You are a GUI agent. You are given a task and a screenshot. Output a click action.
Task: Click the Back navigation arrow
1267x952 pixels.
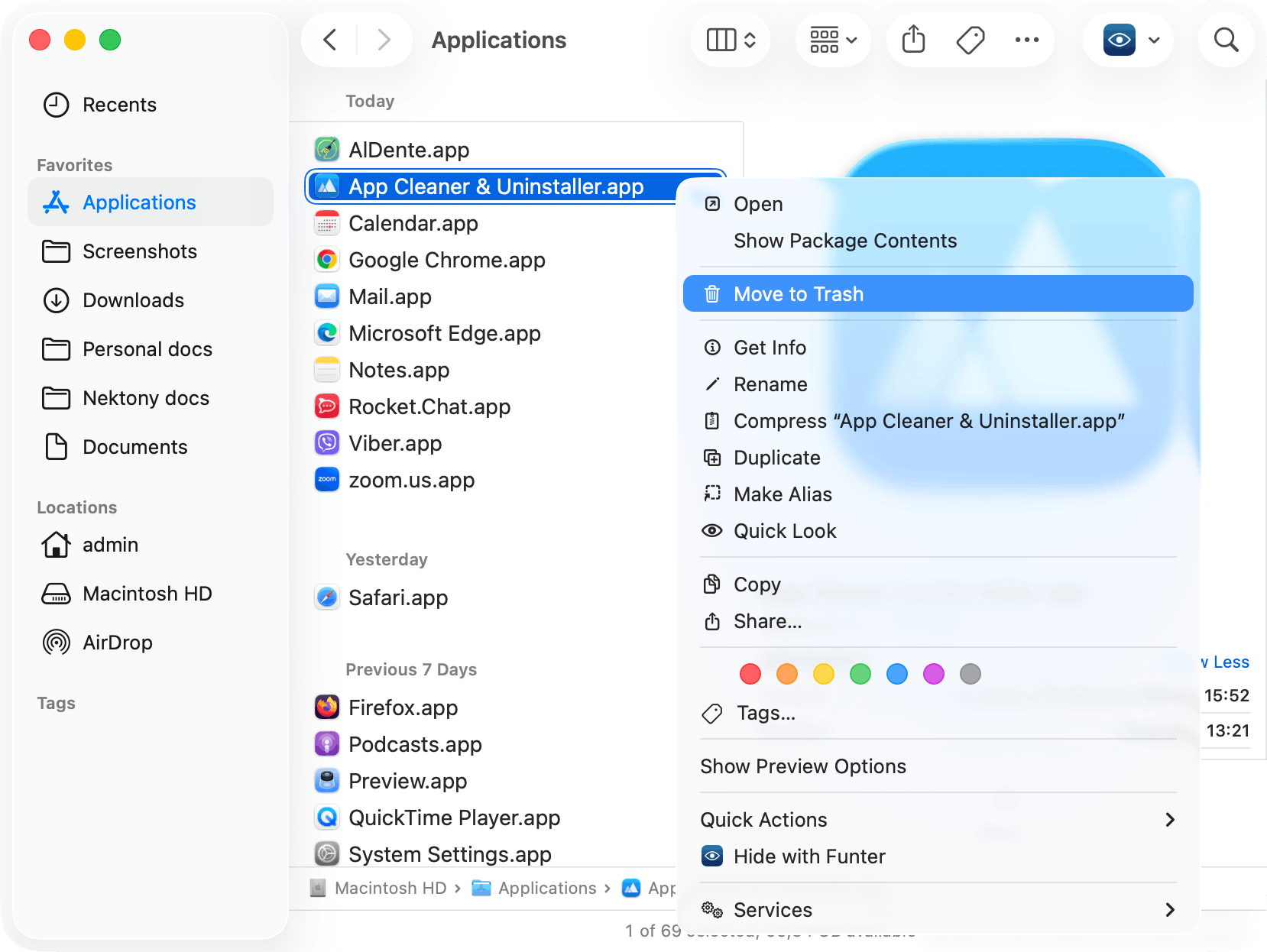329,40
